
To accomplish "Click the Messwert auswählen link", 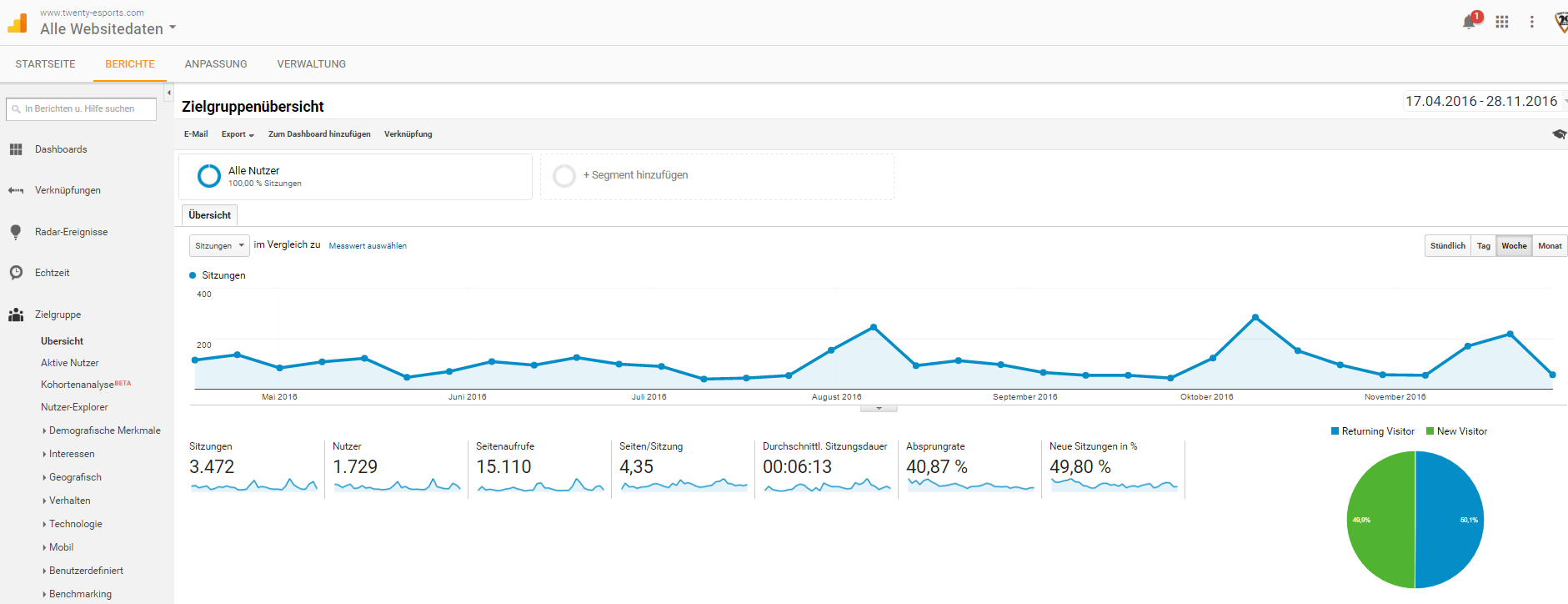I will click(368, 246).
